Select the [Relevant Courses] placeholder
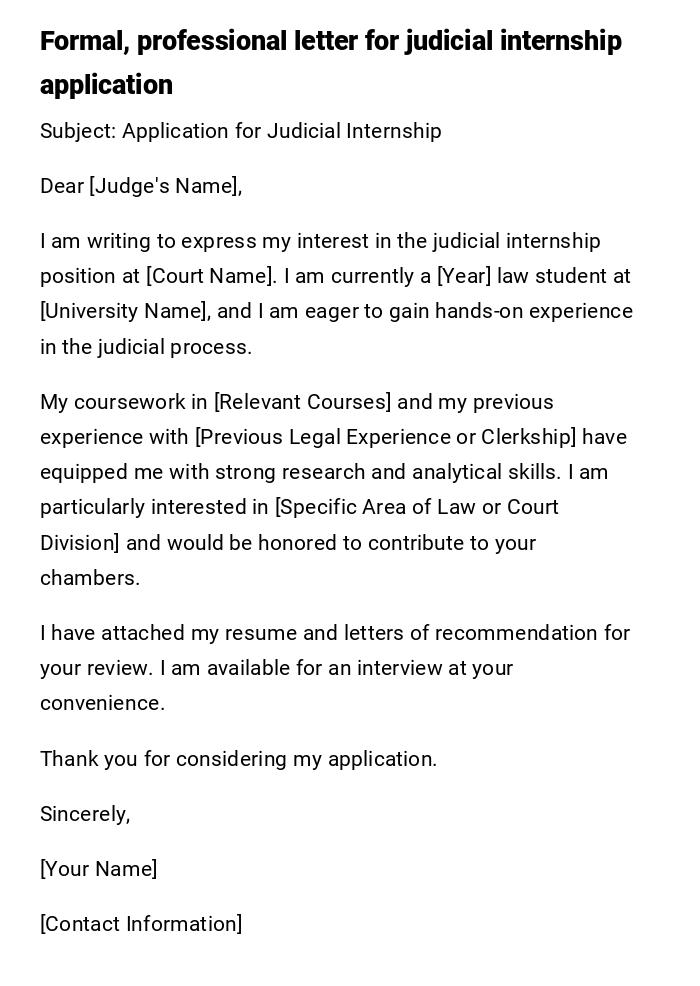This screenshot has height=986, width=700. (302, 402)
